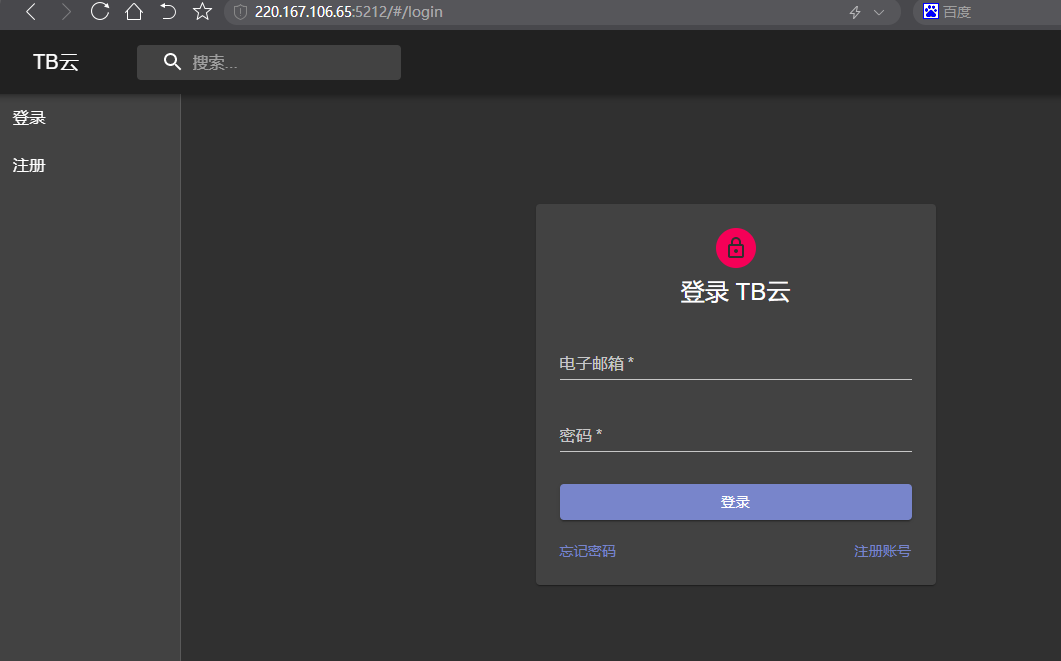Click the site security shield icon

point(240,12)
